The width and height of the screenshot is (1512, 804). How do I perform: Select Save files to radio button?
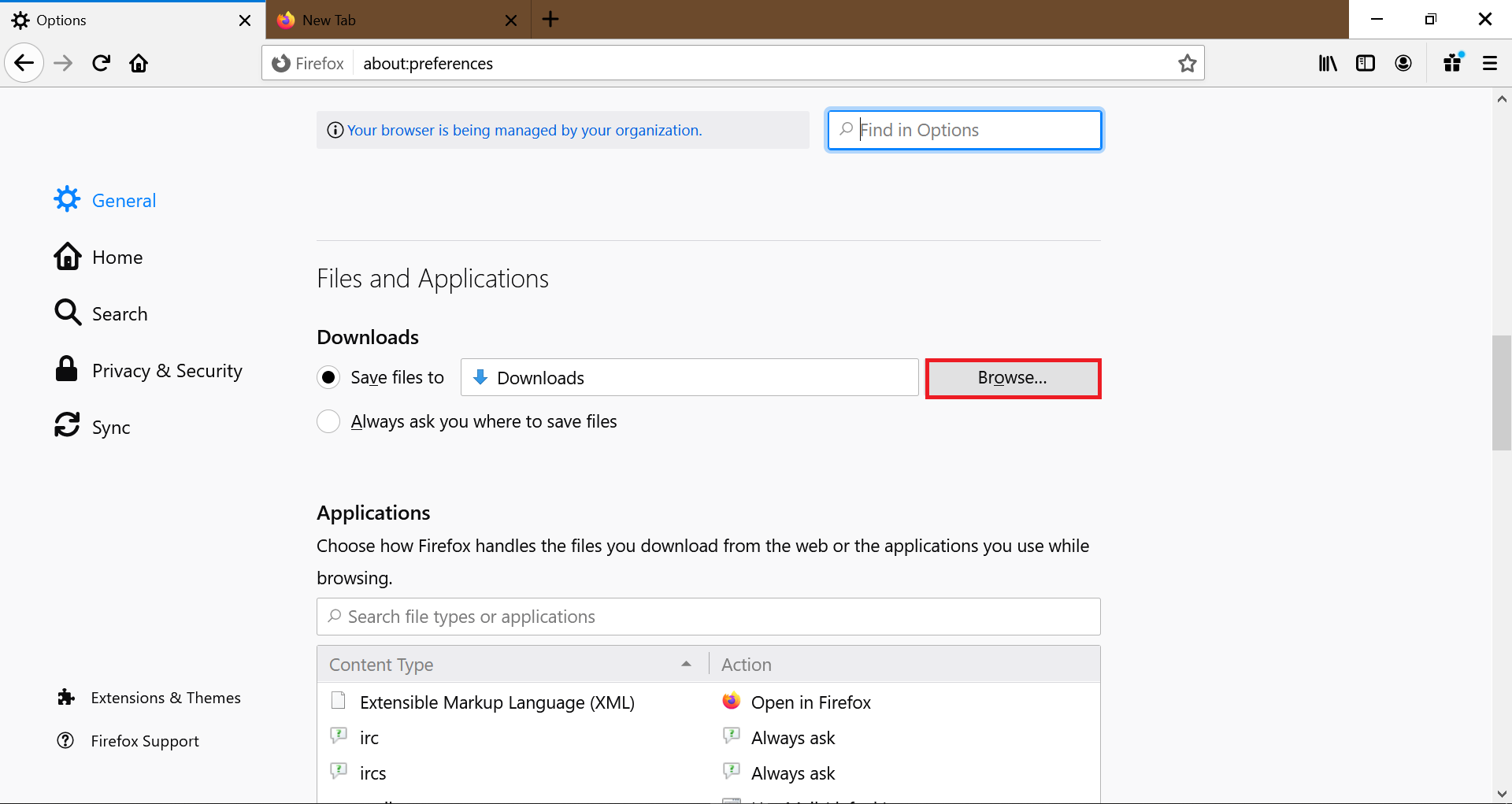click(328, 378)
